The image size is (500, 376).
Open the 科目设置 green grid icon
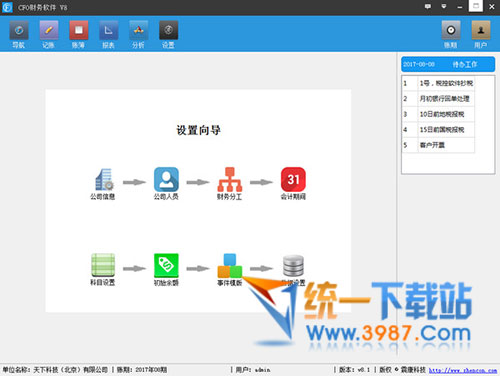[103, 265]
